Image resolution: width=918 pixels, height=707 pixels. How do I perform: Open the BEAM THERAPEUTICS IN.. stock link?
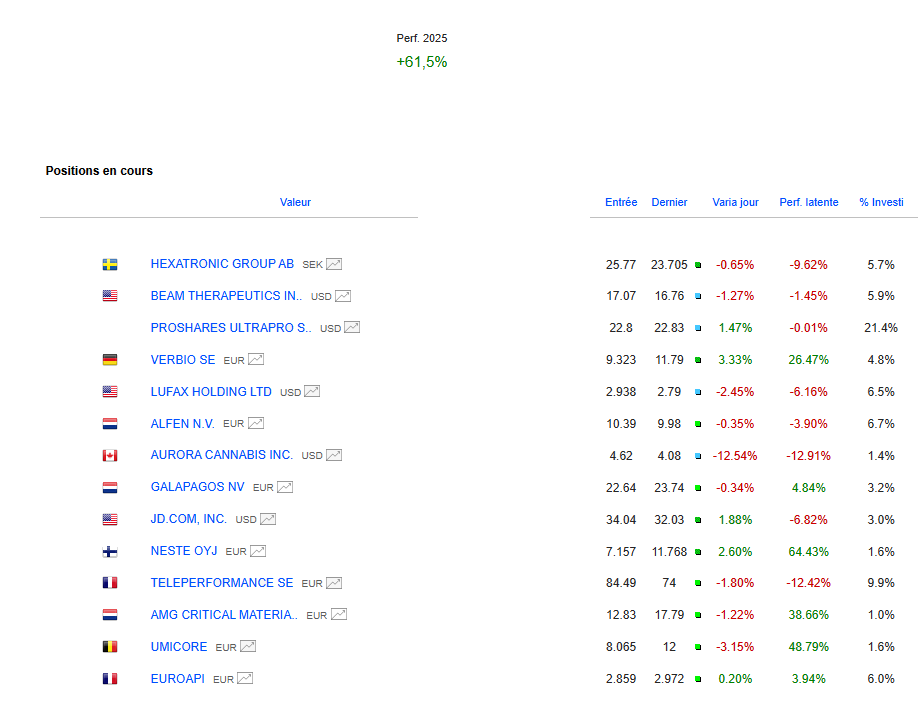(227, 296)
